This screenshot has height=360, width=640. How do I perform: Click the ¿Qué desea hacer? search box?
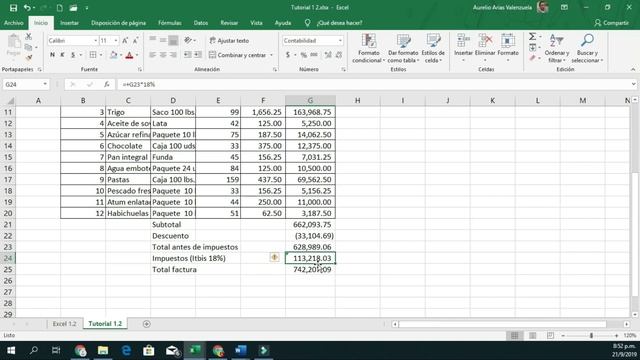[339, 23]
